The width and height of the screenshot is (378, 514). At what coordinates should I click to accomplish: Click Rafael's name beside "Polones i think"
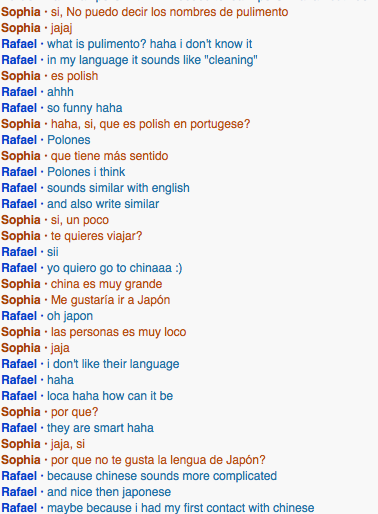click(19, 172)
